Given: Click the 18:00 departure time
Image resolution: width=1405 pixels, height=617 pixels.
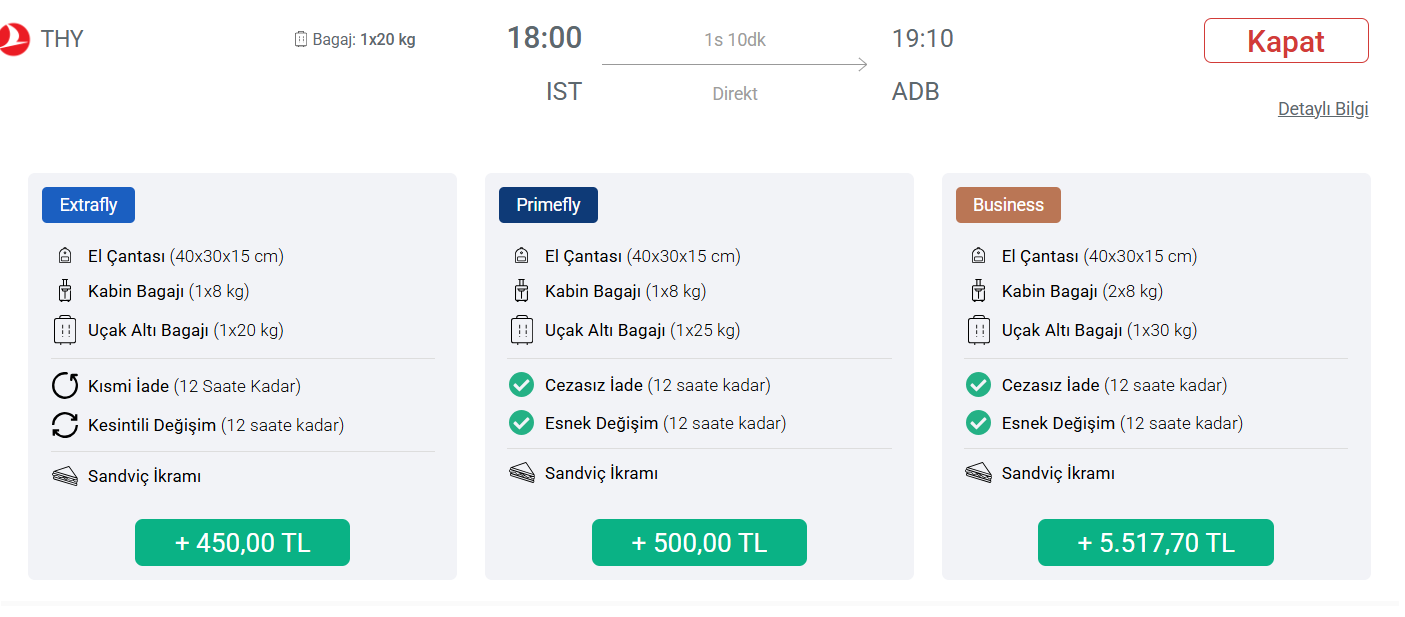Looking at the screenshot, I should pyautogui.click(x=544, y=38).
